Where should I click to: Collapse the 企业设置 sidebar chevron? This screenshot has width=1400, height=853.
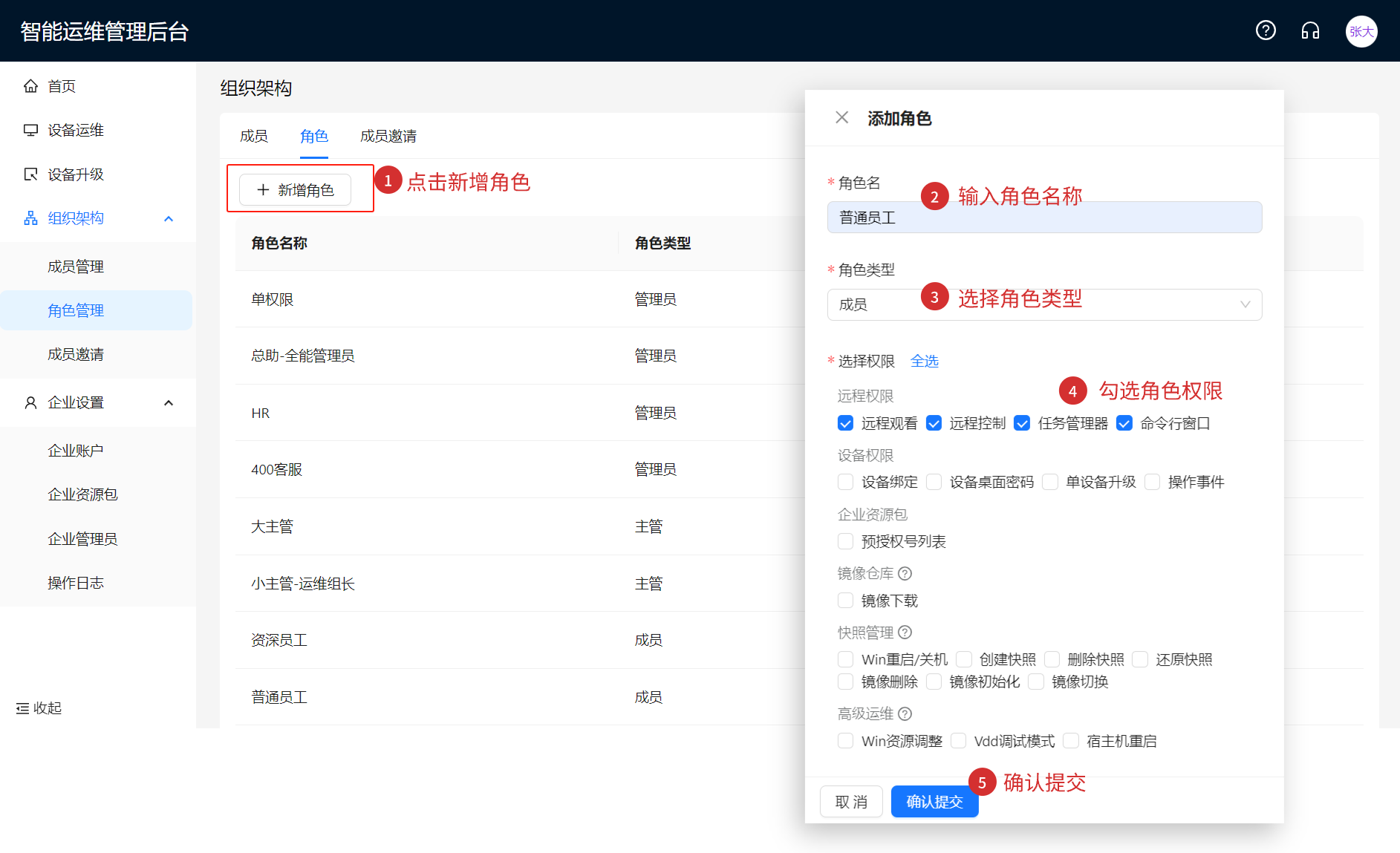[169, 402]
